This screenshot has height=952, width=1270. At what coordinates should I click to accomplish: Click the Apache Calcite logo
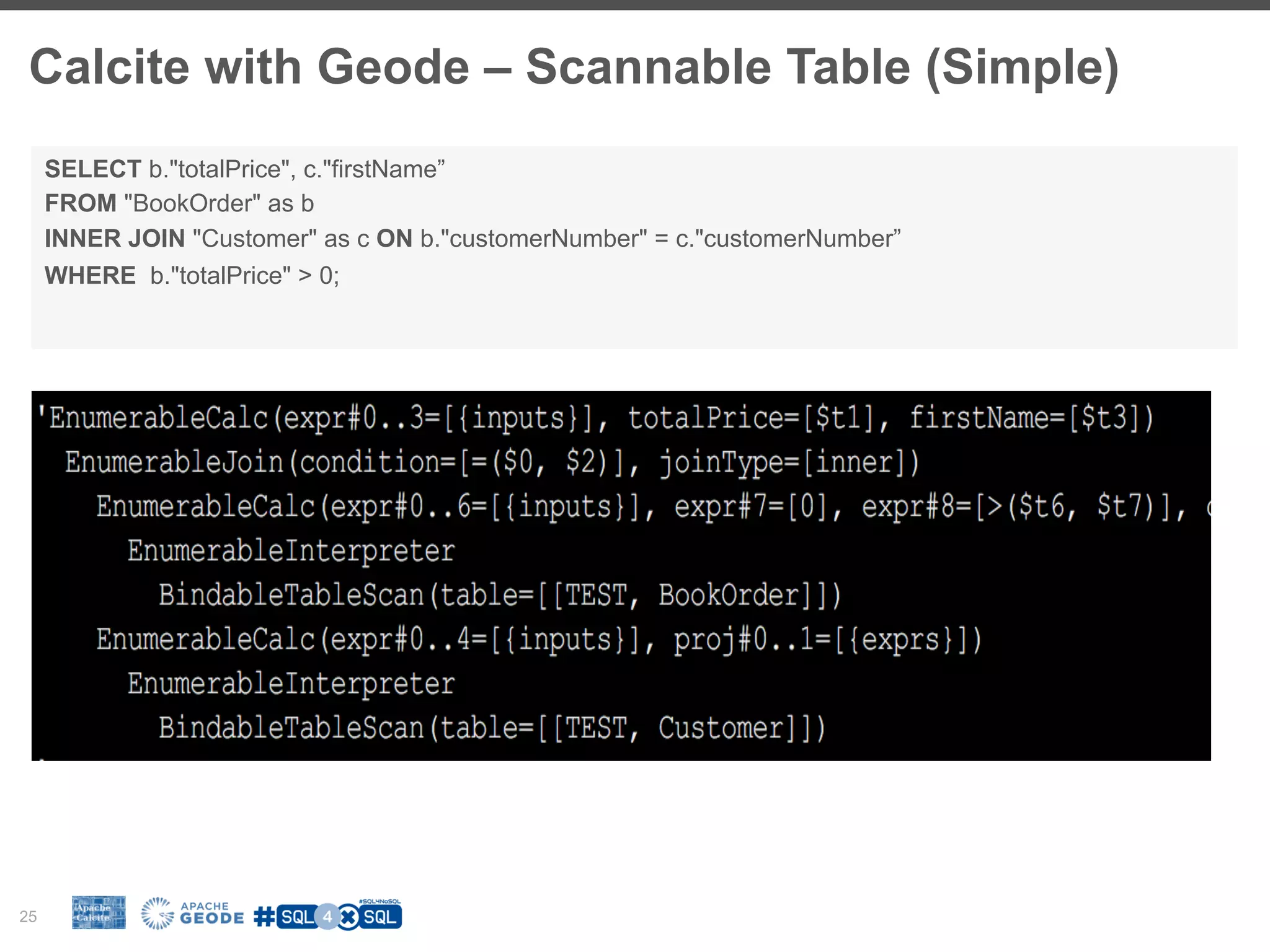99,912
